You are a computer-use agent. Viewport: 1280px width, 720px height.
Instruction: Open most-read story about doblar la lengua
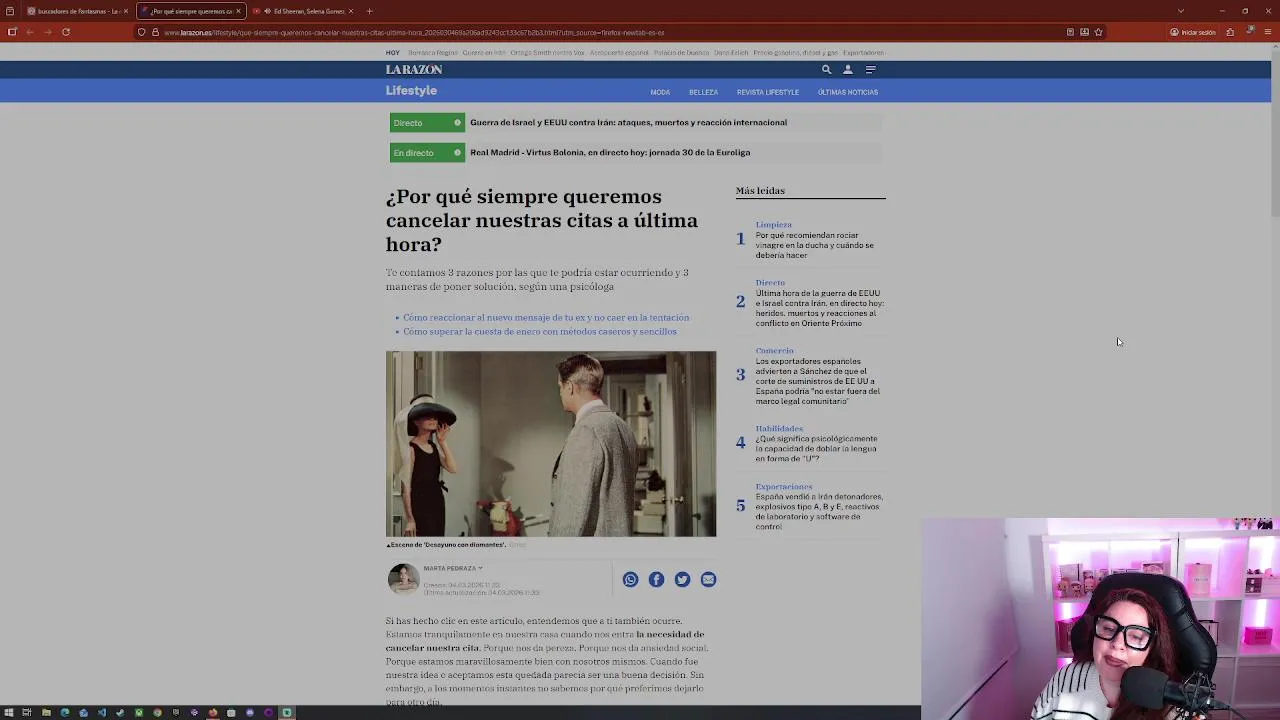click(816, 448)
